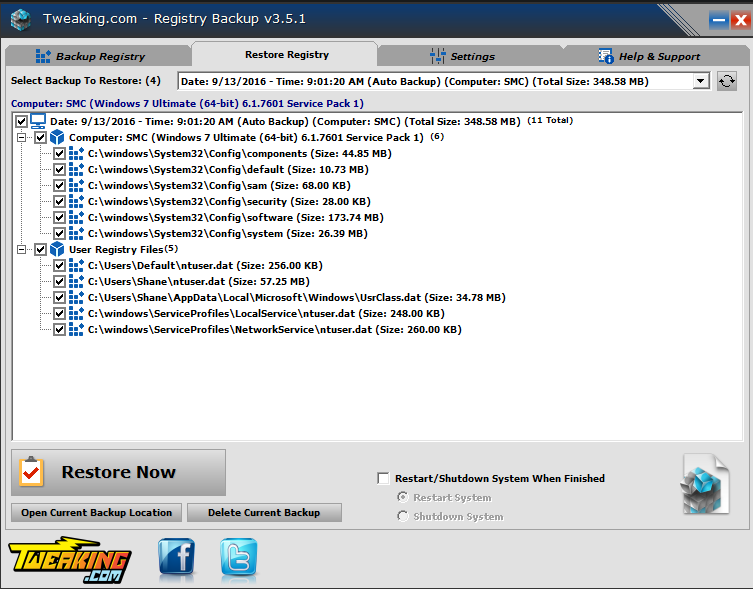Open the Backup Registry tab

tap(98, 56)
